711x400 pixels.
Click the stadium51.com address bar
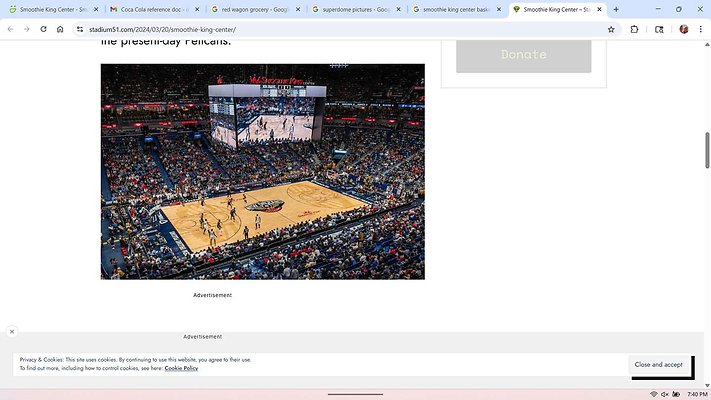300,29
